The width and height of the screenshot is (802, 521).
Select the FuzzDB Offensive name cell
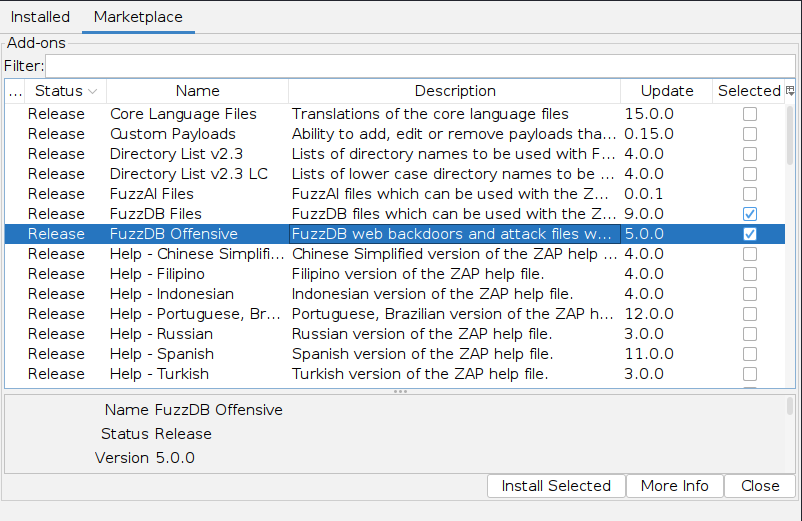(x=197, y=234)
